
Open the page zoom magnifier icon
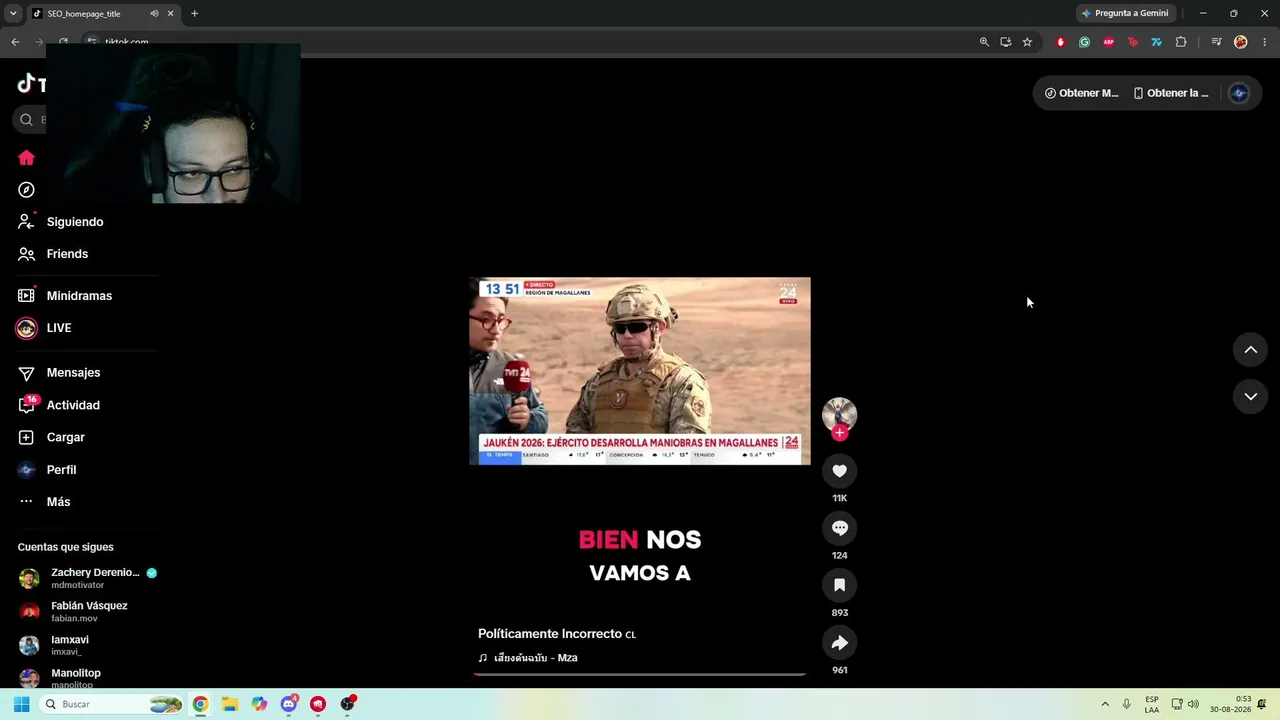(984, 42)
